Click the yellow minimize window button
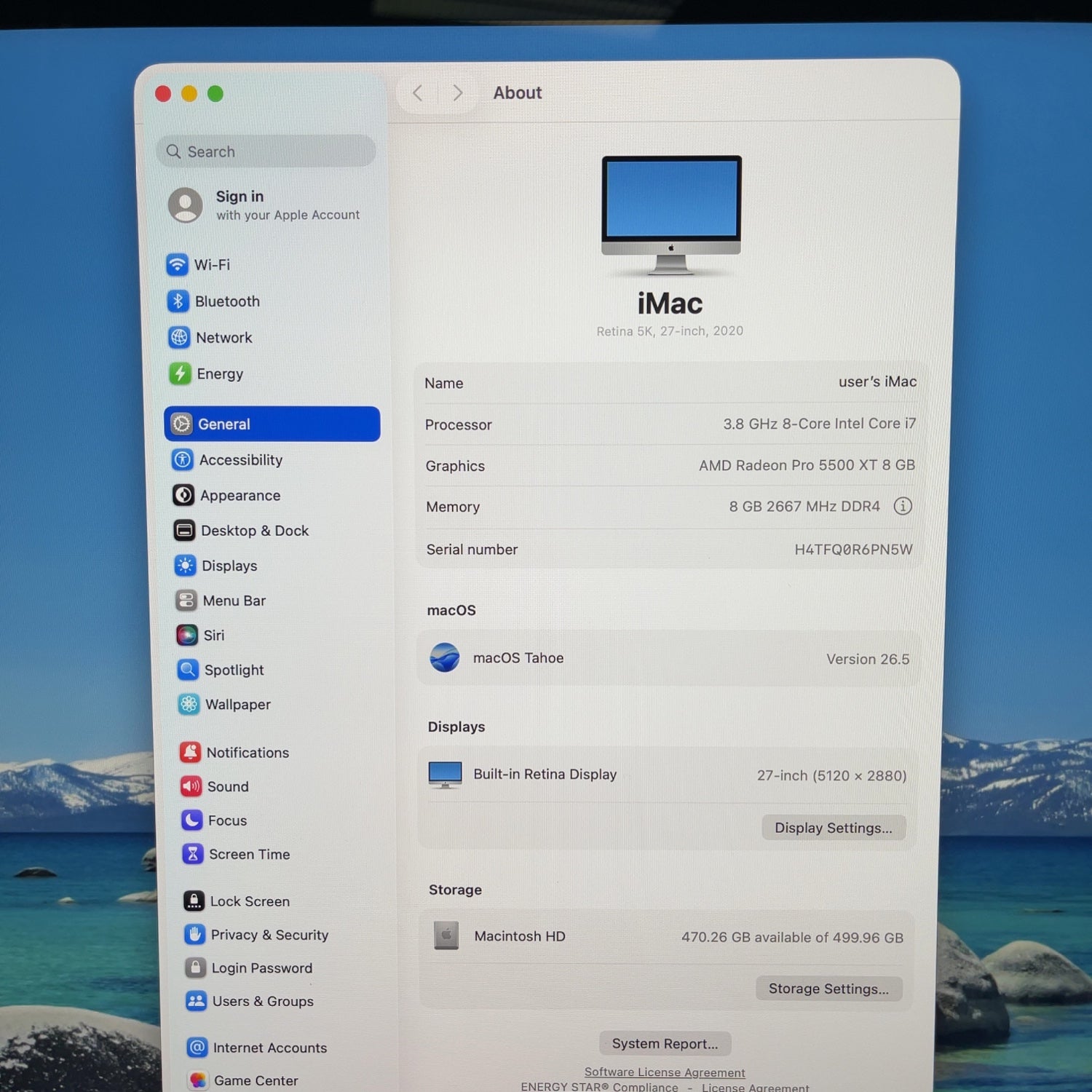Screen dimensions: 1092x1092 (189, 94)
